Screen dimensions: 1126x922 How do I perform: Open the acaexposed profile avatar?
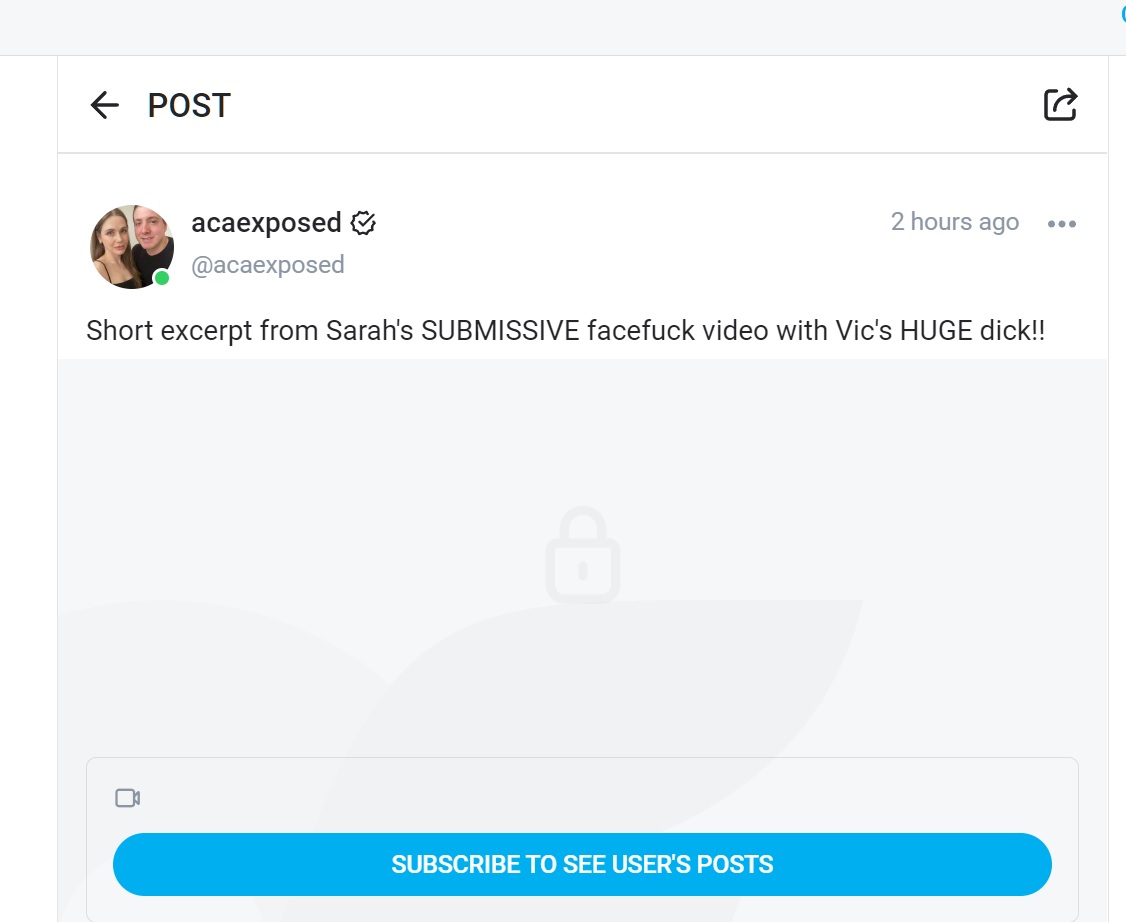[x=131, y=246]
